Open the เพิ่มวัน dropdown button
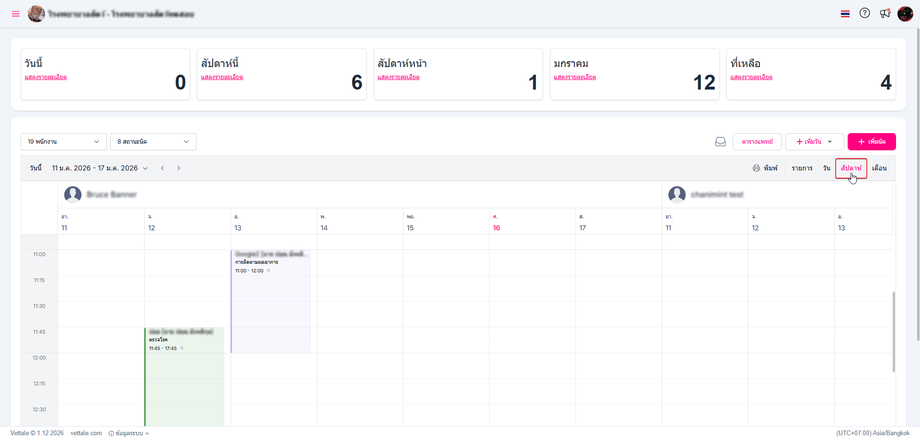This screenshot has width=920, height=440. [x=814, y=142]
